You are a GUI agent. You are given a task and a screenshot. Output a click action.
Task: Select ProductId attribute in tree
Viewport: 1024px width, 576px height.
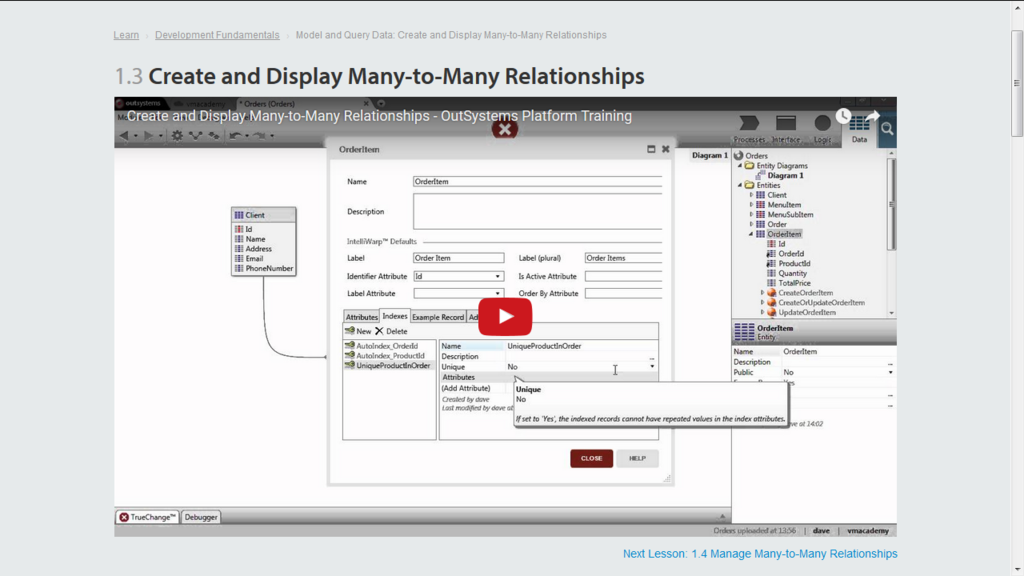(794, 263)
